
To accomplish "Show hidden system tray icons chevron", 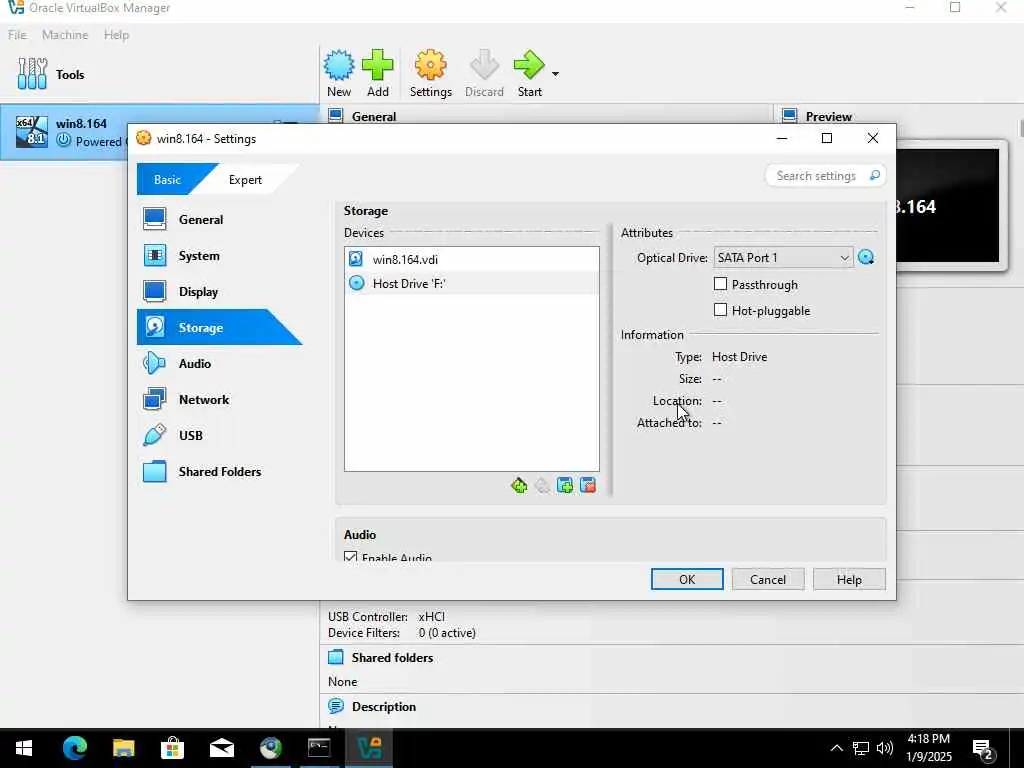I will (x=837, y=748).
